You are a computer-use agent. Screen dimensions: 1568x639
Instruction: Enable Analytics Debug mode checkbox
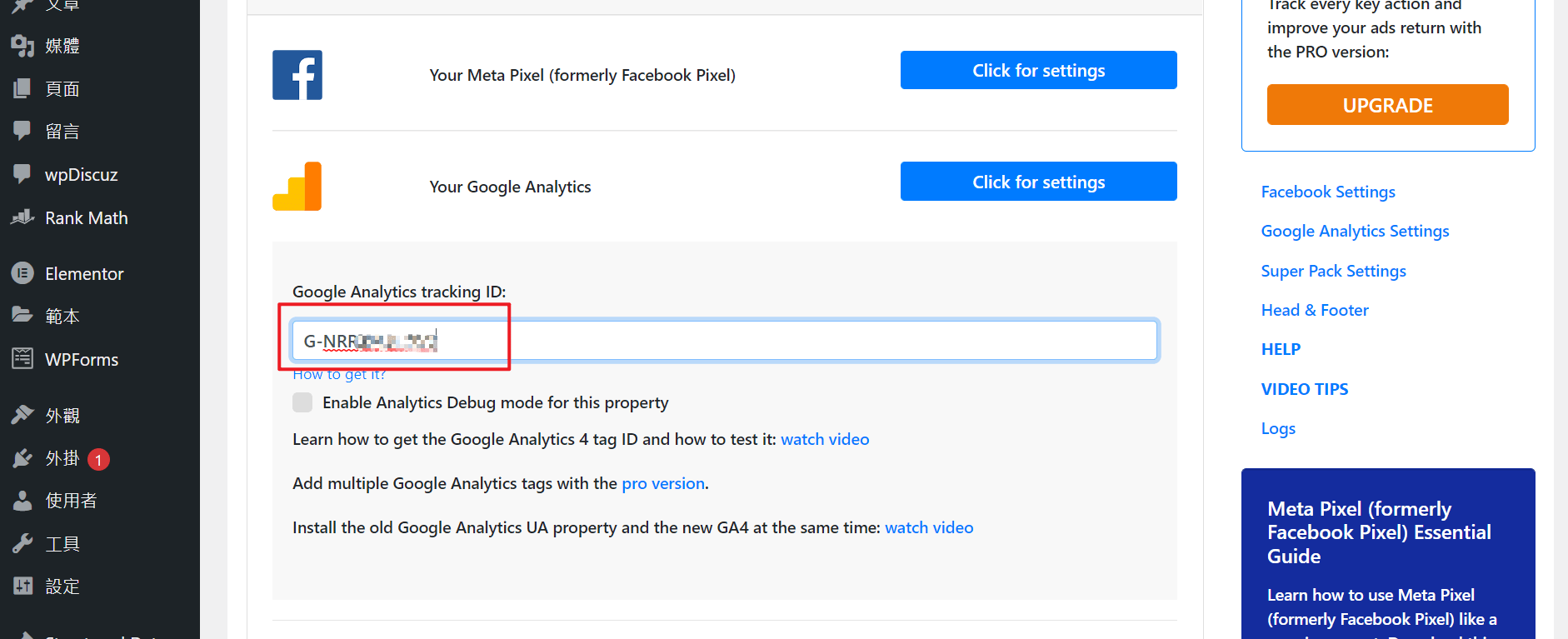pyautogui.click(x=302, y=402)
